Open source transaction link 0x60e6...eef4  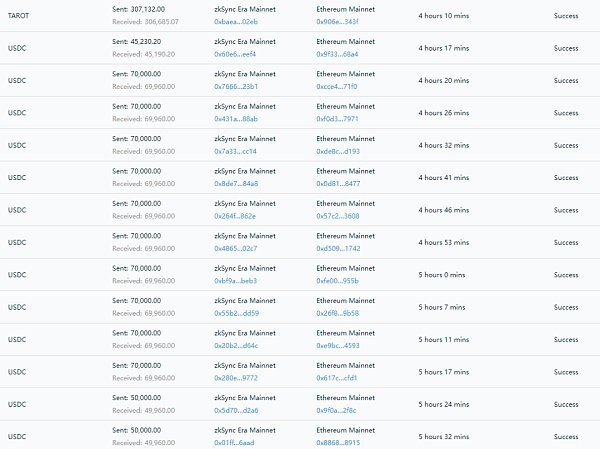pos(235,54)
